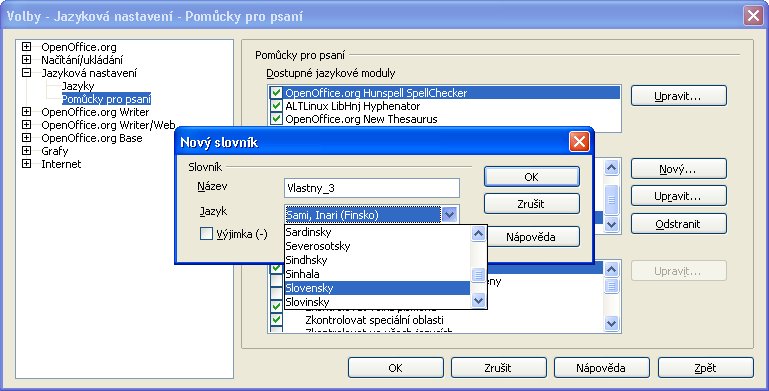Select OpenOffice.org New Thesaurus row

(x=444, y=119)
